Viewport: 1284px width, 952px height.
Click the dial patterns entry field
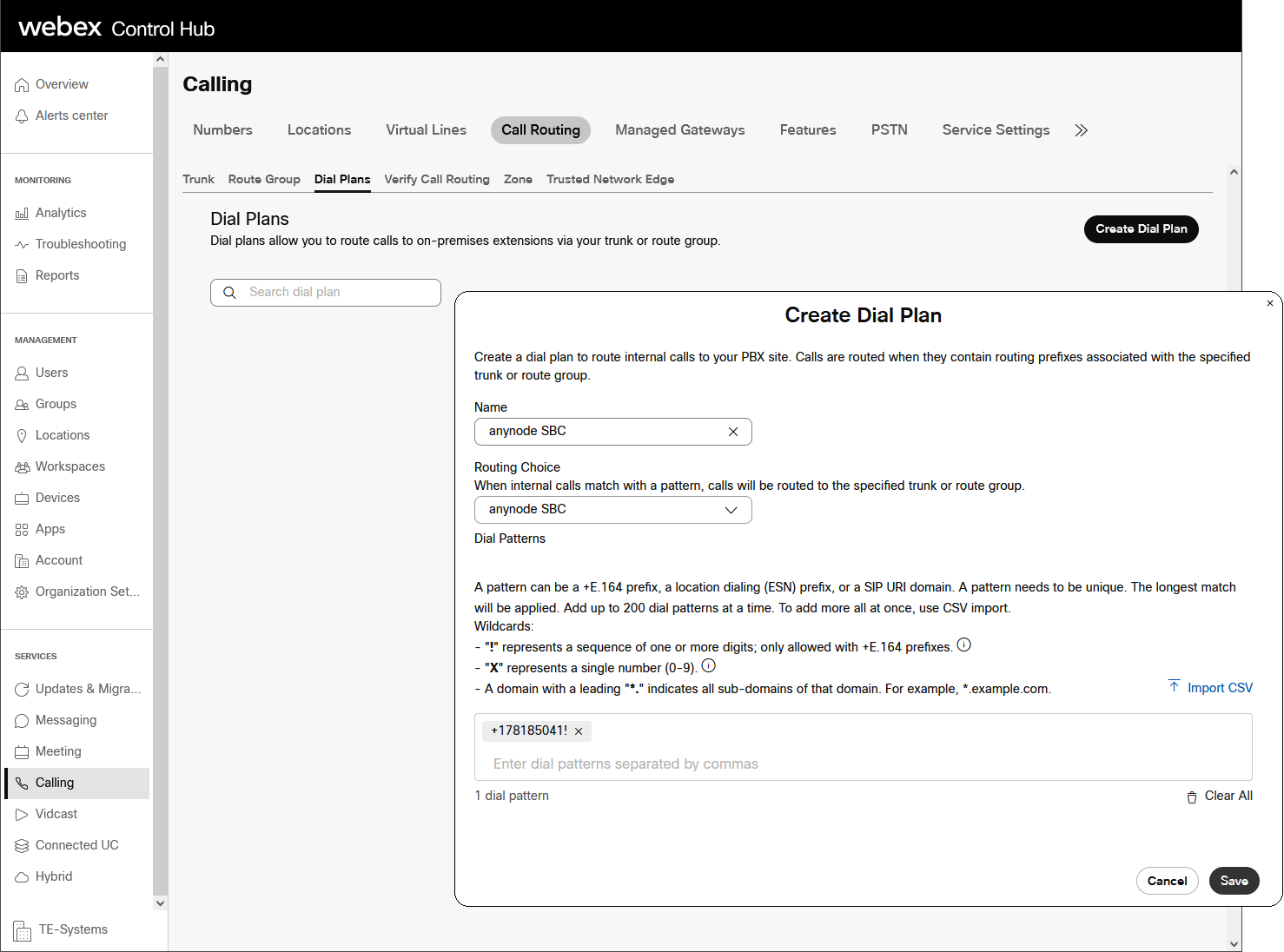click(864, 764)
